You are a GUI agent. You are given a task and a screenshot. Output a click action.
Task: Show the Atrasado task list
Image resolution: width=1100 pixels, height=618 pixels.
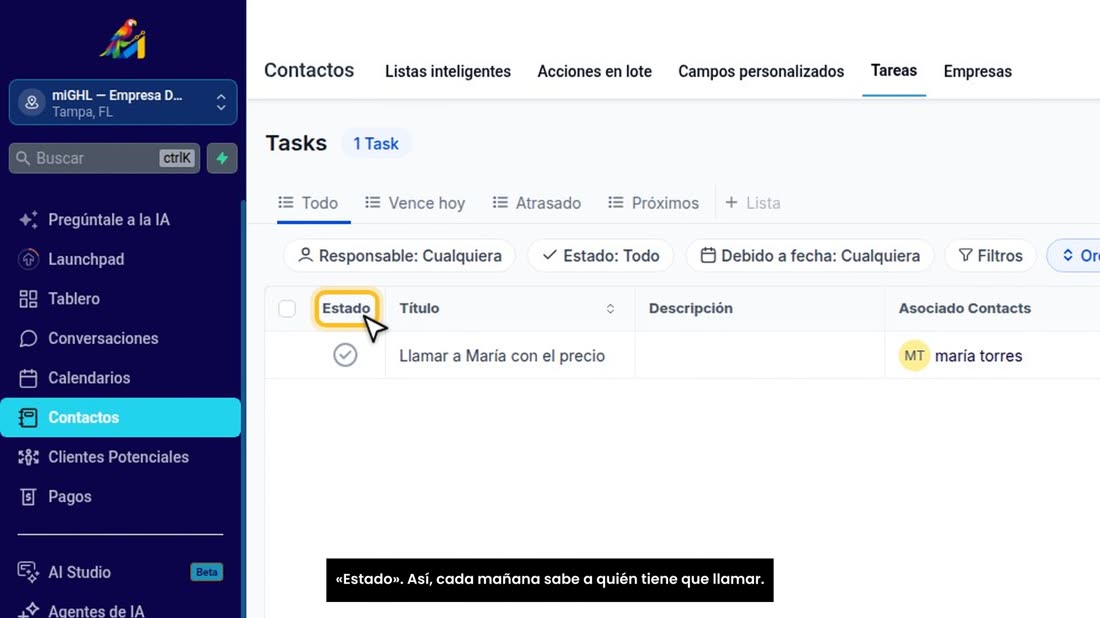point(537,203)
